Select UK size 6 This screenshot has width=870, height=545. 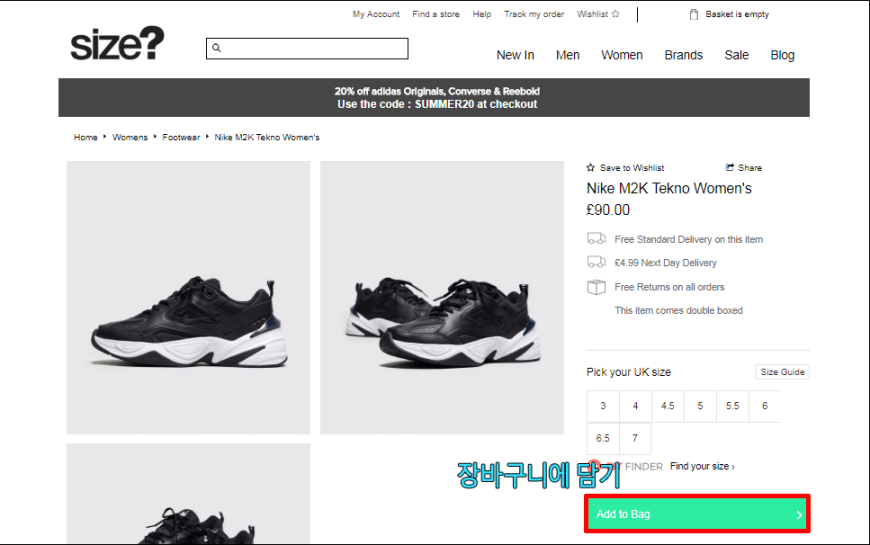pos(765,406)
